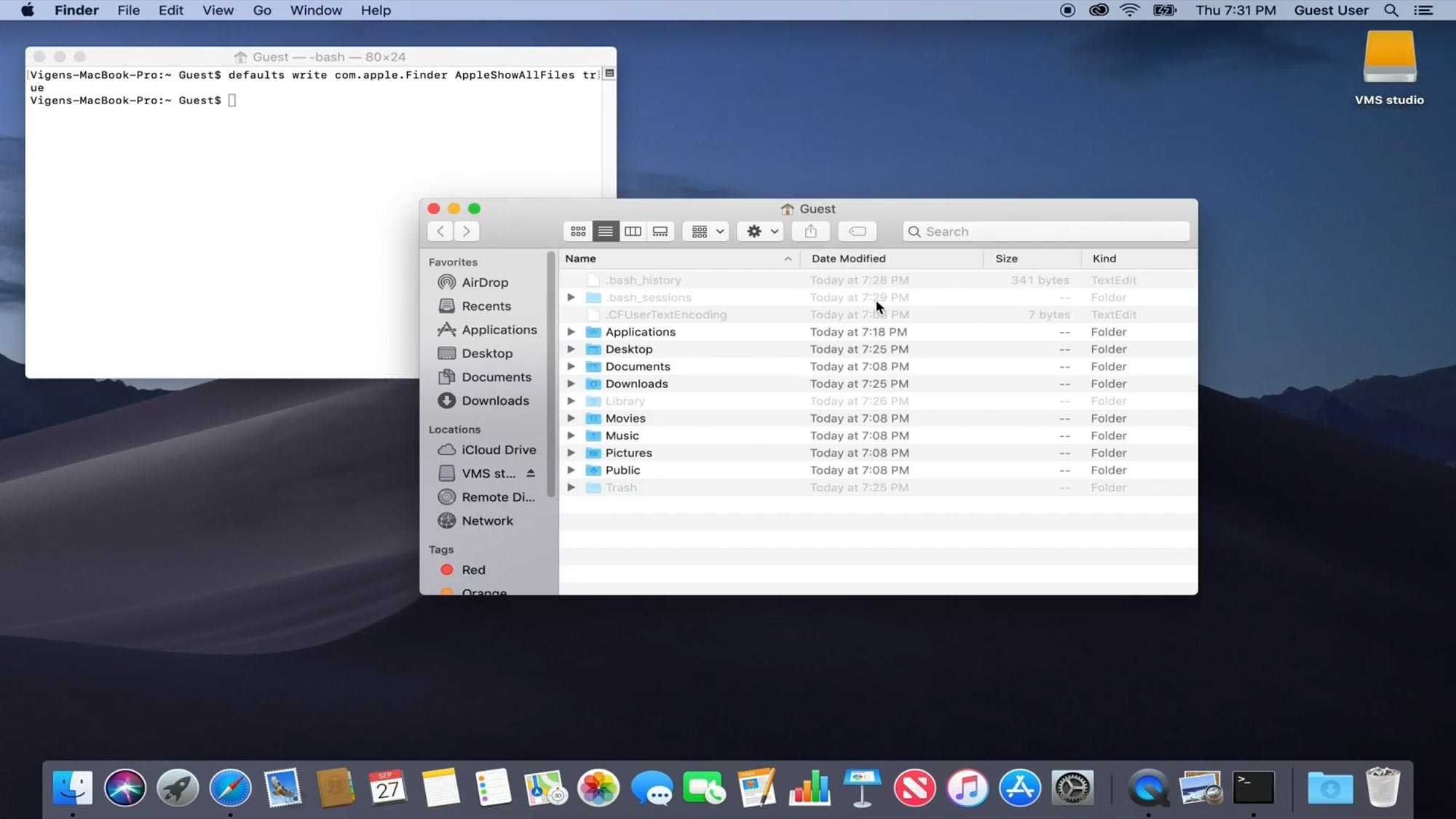Click the Share toolbar button

(811, 232)
